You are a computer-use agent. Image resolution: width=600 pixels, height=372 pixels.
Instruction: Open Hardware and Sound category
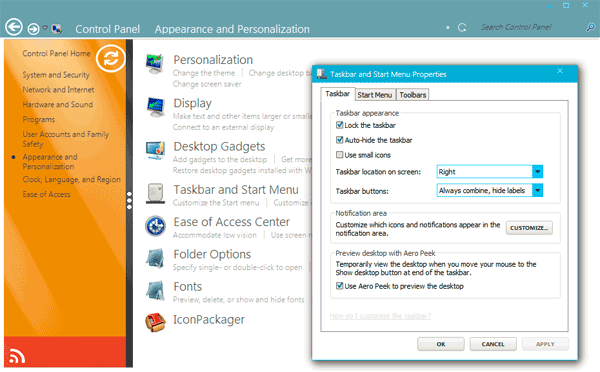(57, 104)
